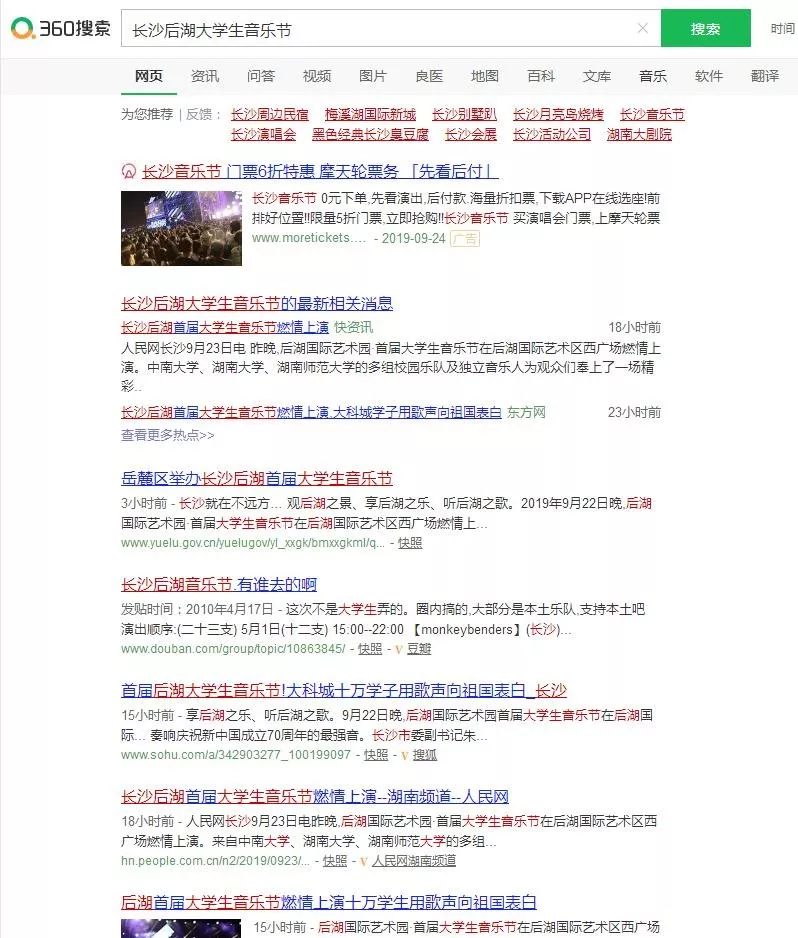
Task: Open suggested search 黑色经典长沙臭豆腐
Action: (x=370, y=134)
